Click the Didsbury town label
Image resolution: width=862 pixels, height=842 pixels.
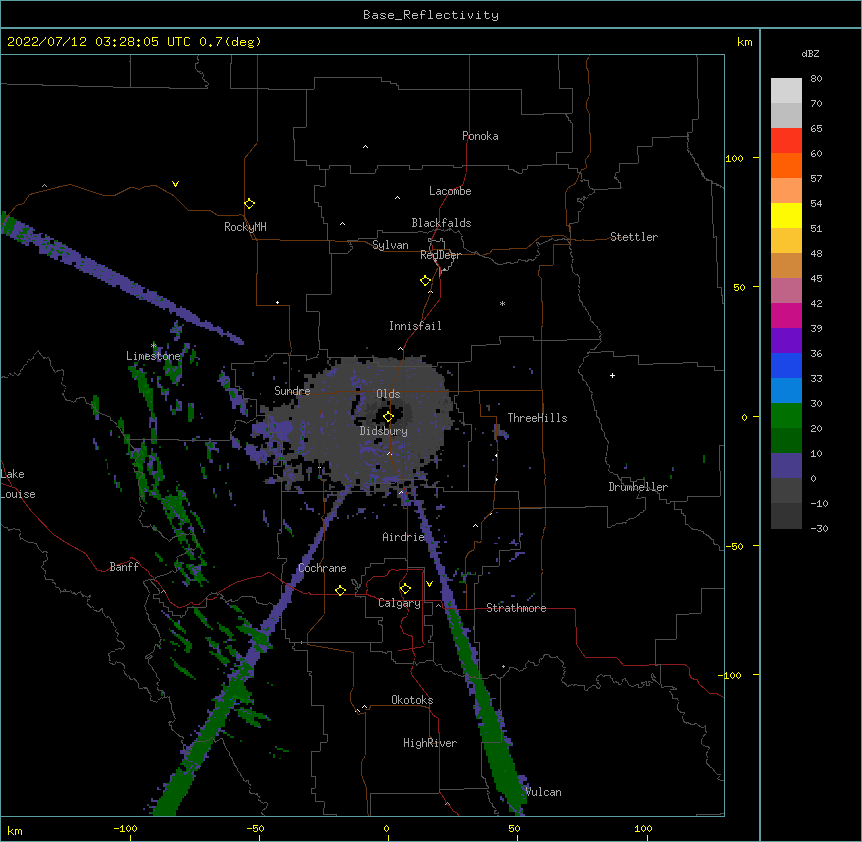[x=383, y=431]
